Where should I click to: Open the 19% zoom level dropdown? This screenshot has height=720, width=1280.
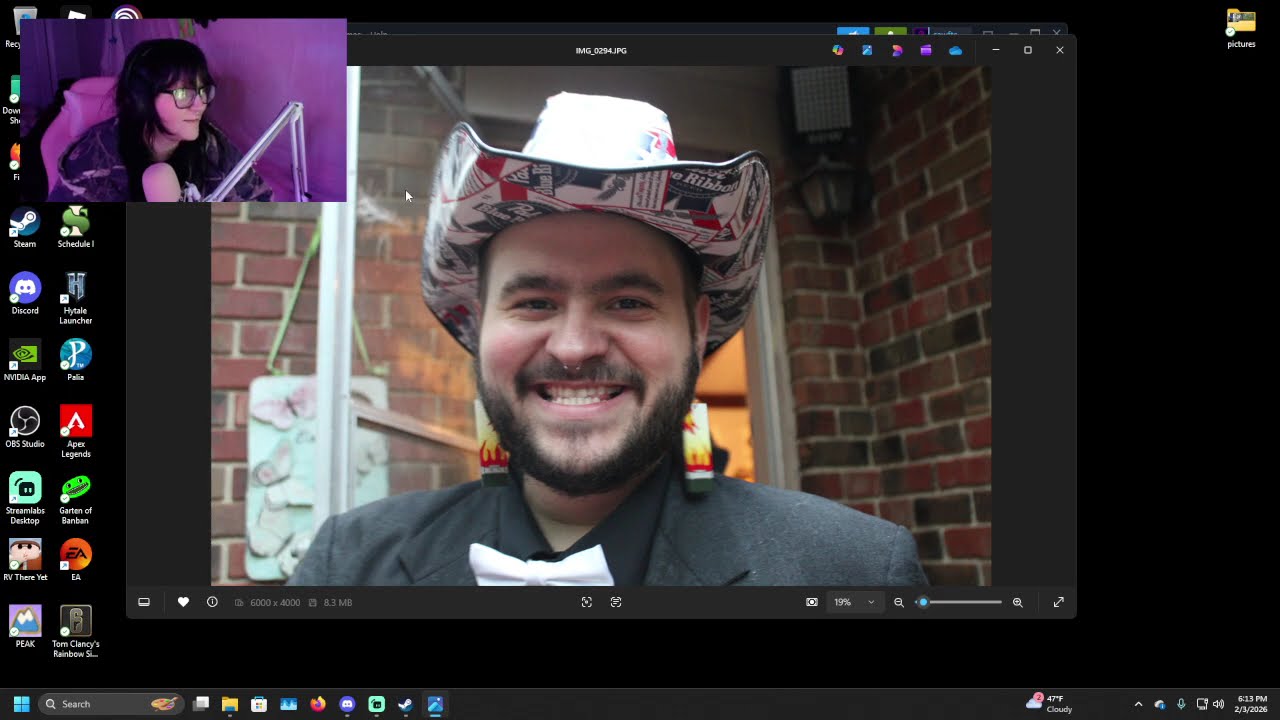855,602
